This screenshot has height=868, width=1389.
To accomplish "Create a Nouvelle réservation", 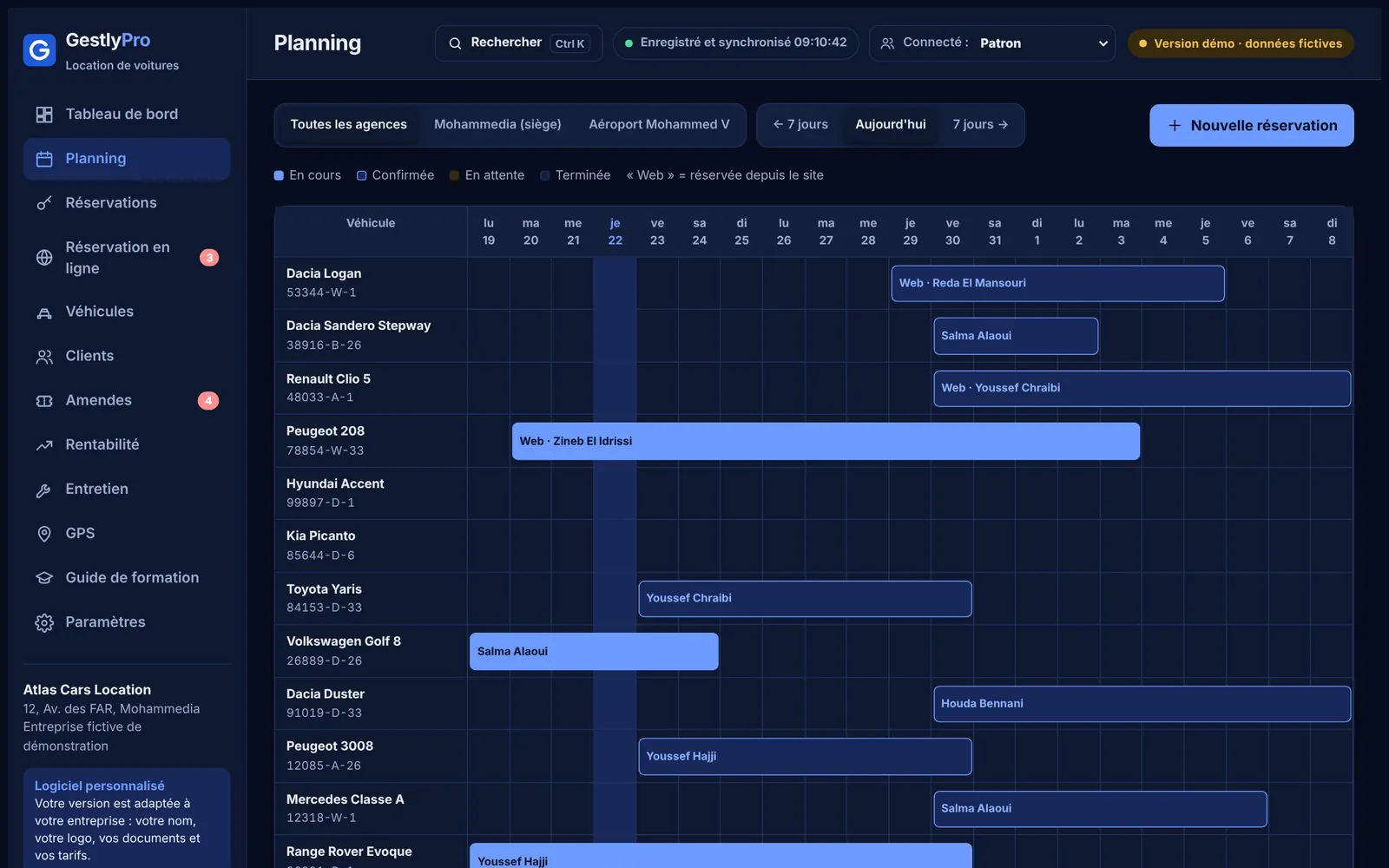I will (1252, 126).
